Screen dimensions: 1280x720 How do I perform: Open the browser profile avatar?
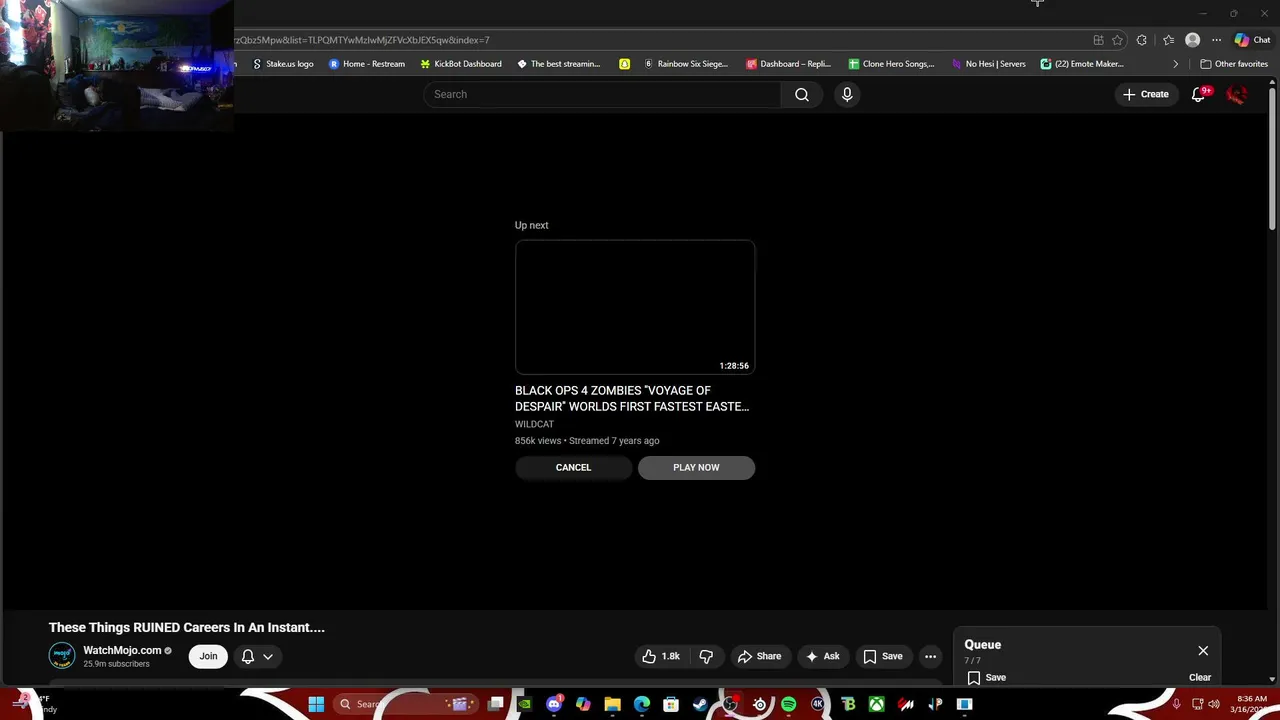click(1192, 40)
